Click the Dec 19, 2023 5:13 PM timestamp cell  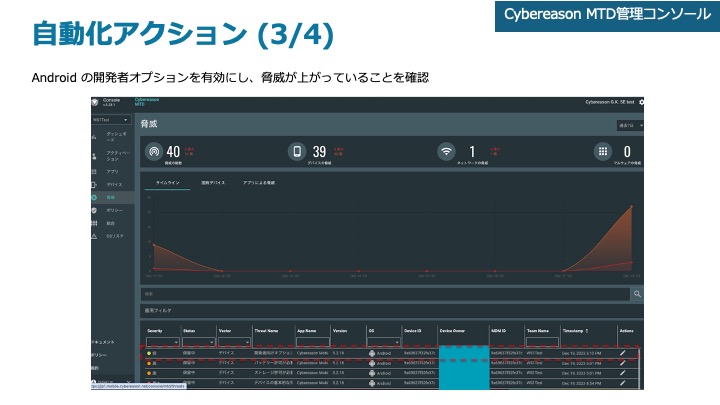581,353
